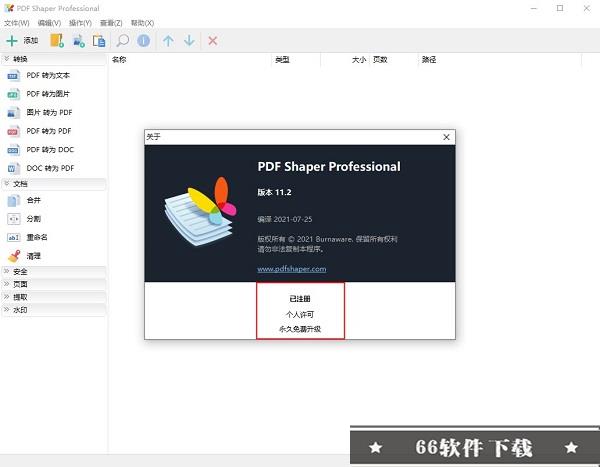This screenshot has width=600, height=467.
Task: Open the 帮助(X) menu
Action: pyautogui.click(x=142, y=23)
